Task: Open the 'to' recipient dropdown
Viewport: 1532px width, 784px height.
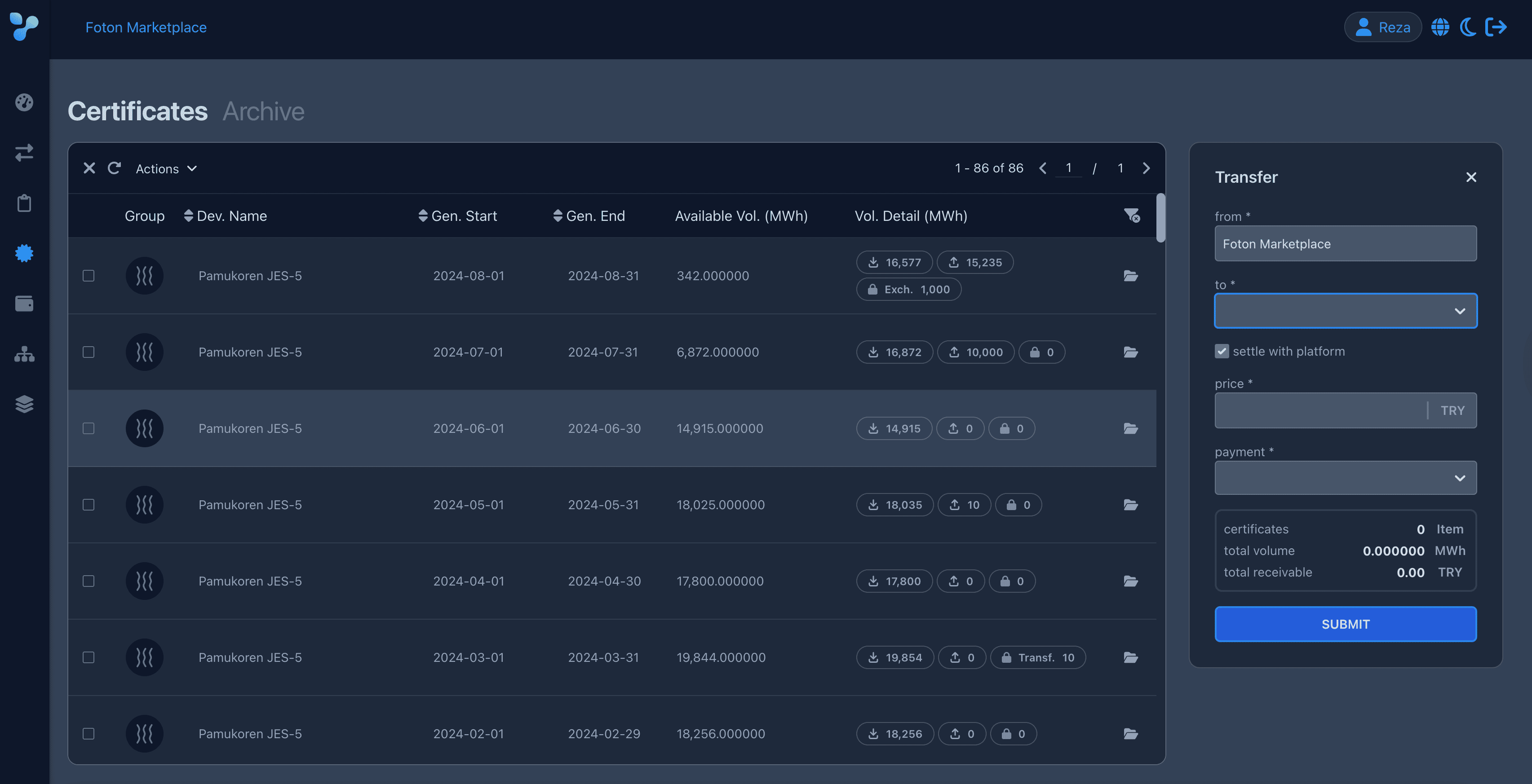Action: point(1345,311)
